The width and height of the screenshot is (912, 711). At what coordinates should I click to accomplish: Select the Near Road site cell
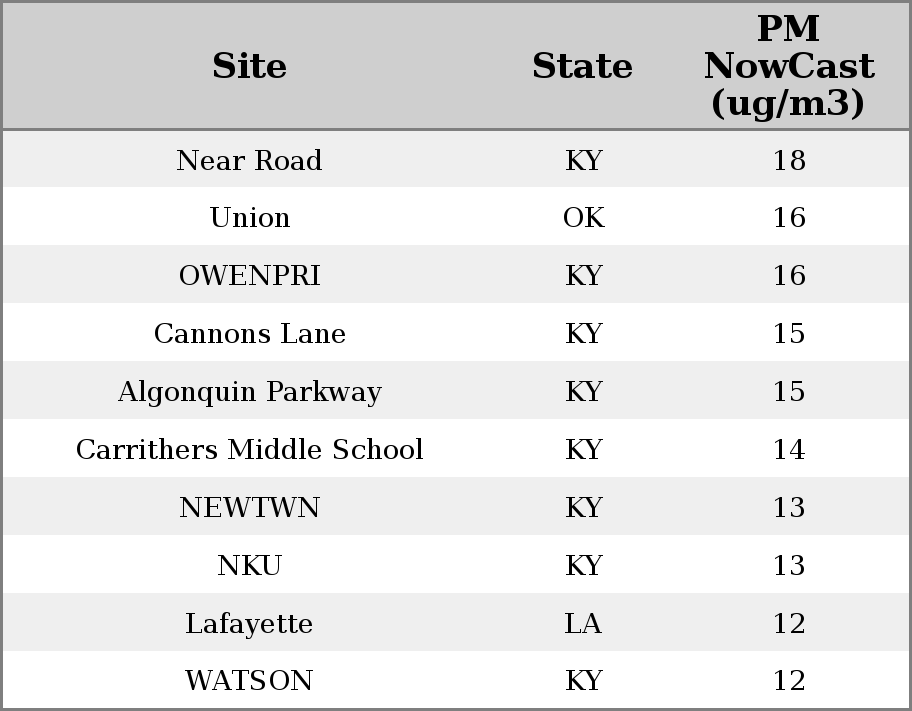[x=249, y=161]
